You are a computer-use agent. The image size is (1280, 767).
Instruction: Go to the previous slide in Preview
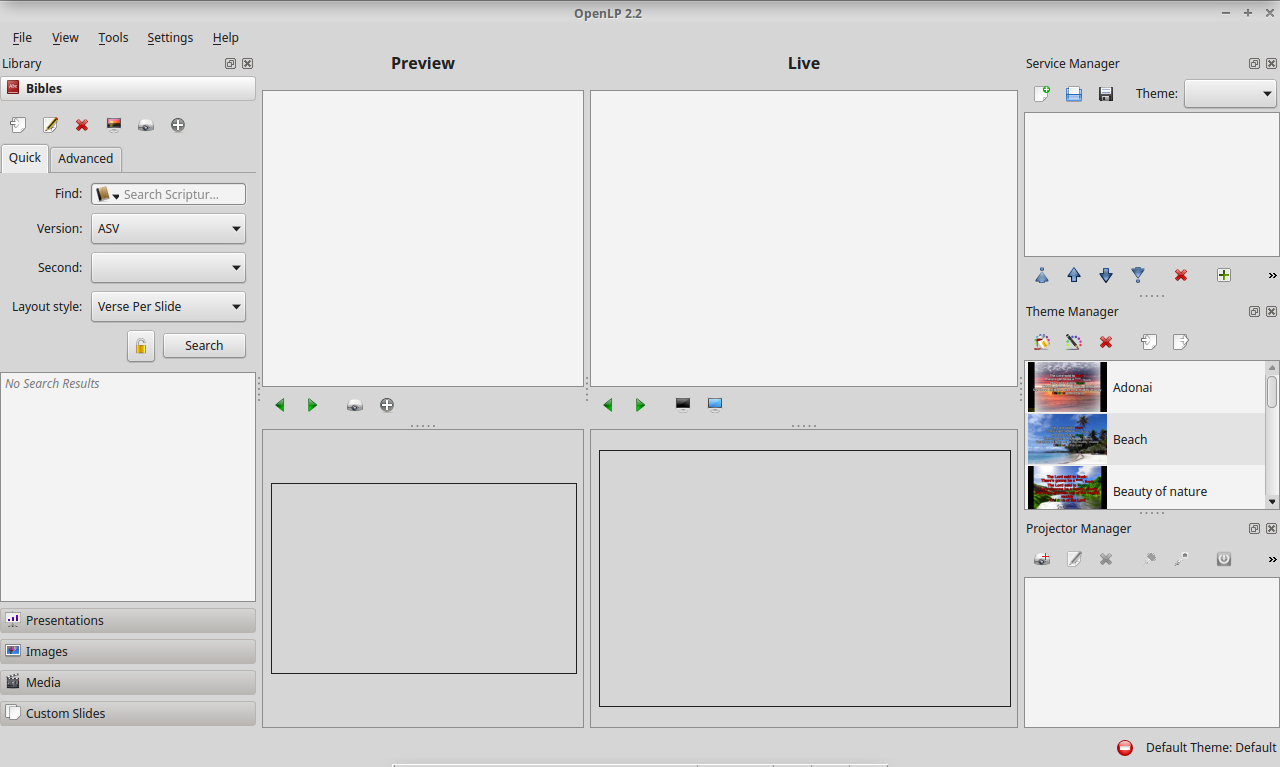click(x=280, y=405)
